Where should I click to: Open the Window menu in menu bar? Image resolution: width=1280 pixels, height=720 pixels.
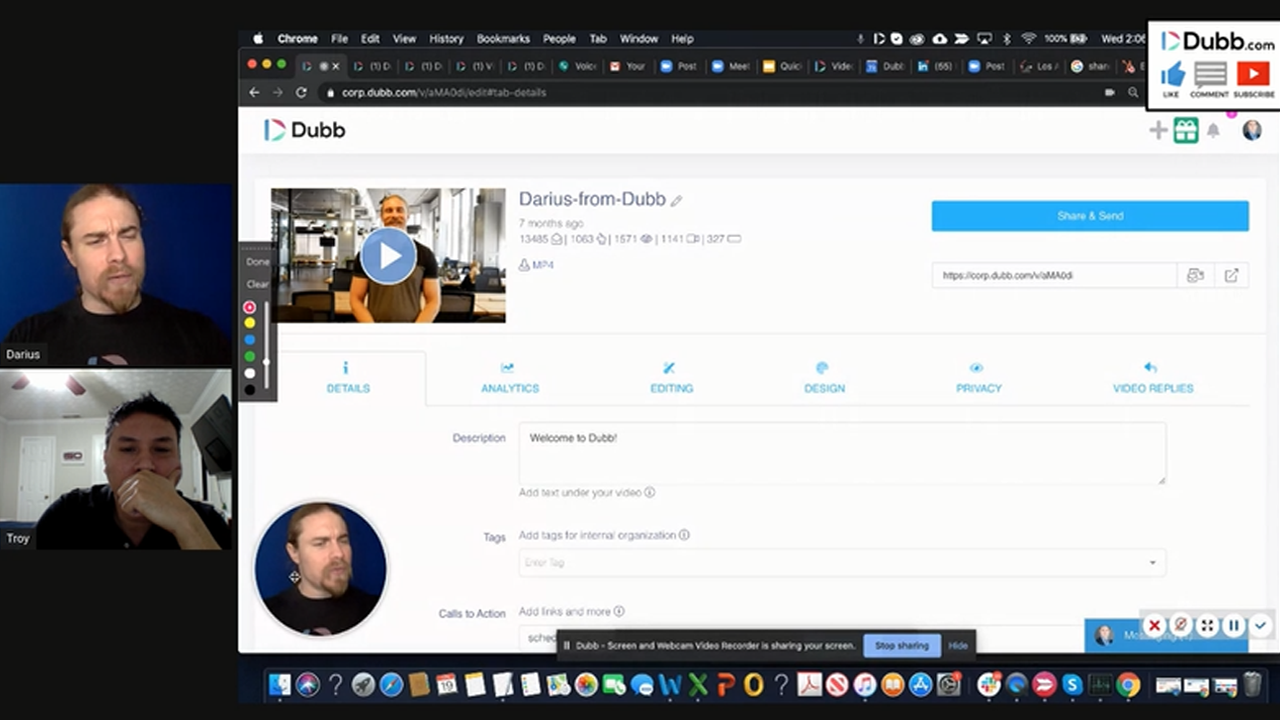pos(639,39)
